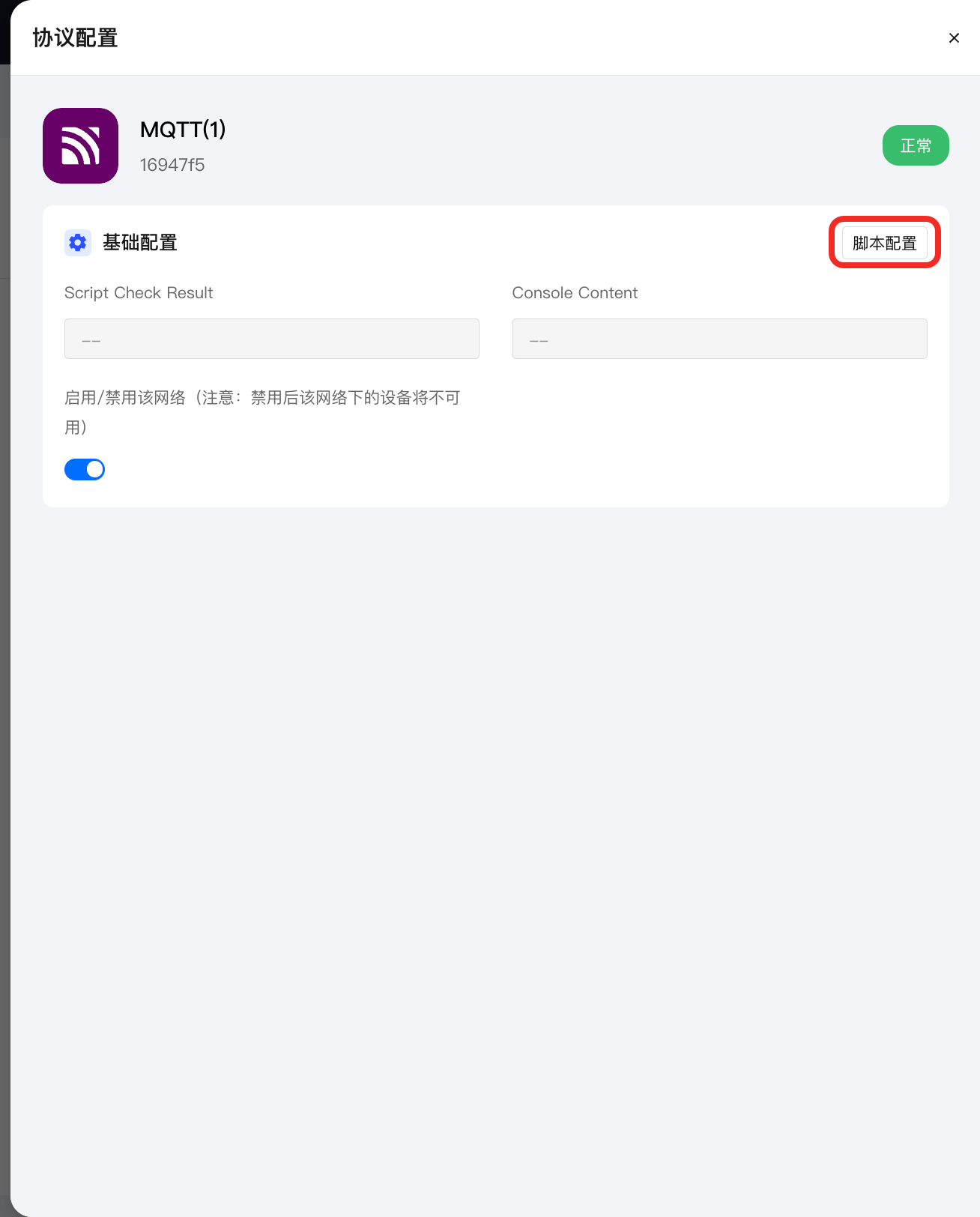Focus the Console Content field
Screen dimensions: 980x1217
pos(720,339)
